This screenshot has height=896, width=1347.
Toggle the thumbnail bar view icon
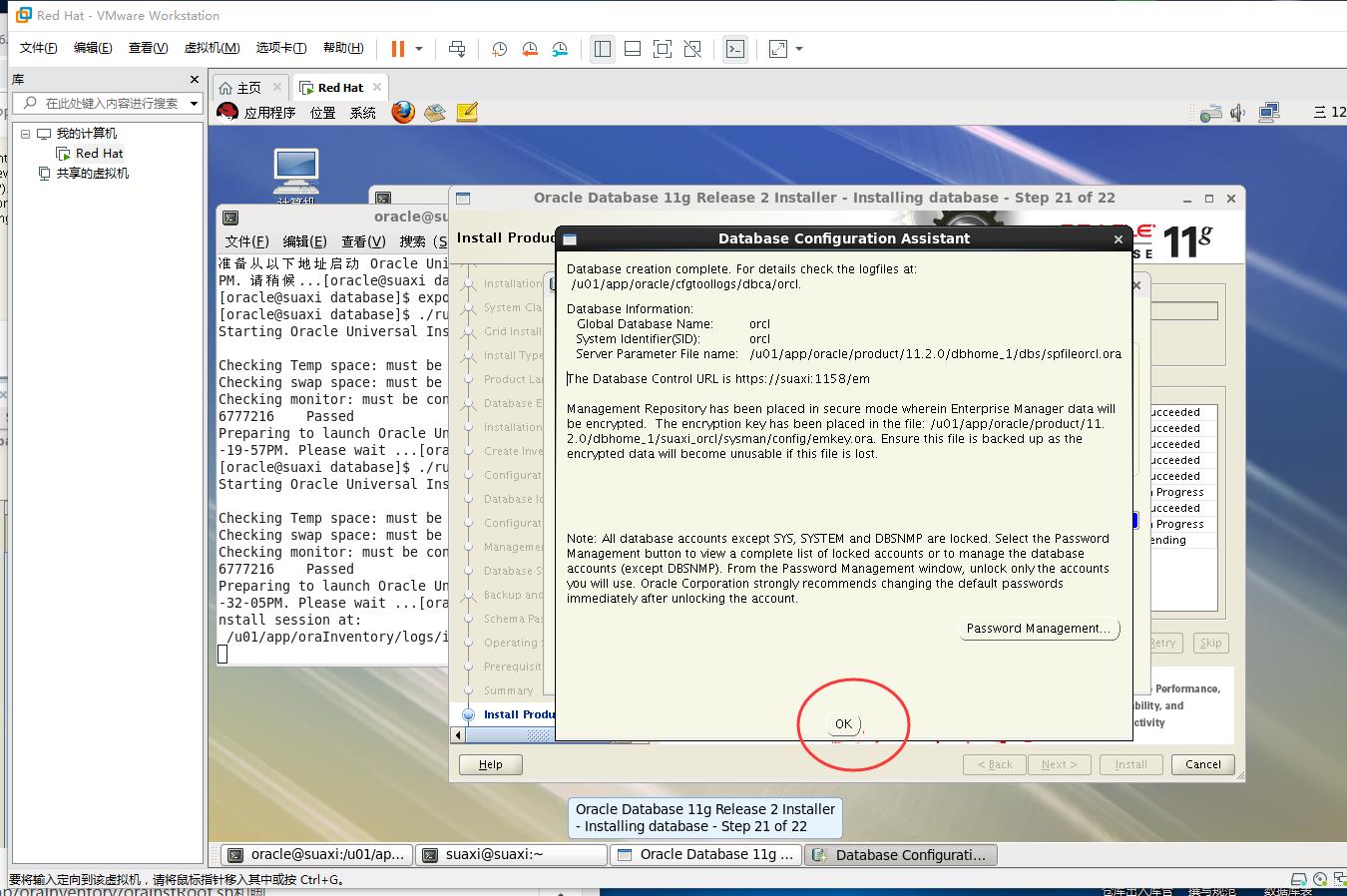(x=633, y=49)
